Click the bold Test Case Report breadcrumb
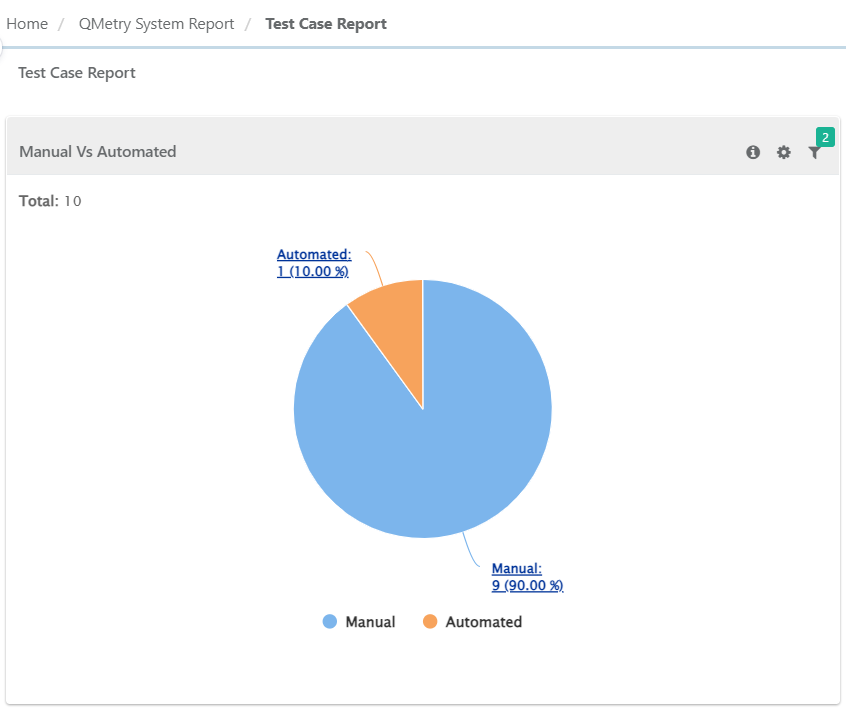 pos(326,24)
